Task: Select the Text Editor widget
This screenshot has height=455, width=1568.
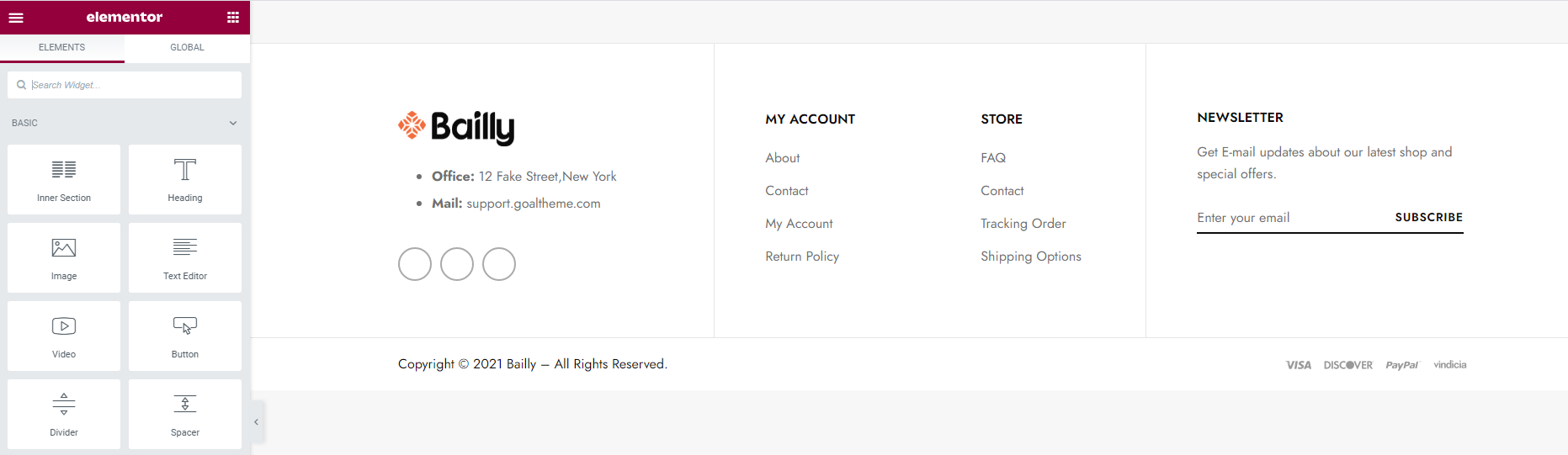Action: tap(185, 257)
